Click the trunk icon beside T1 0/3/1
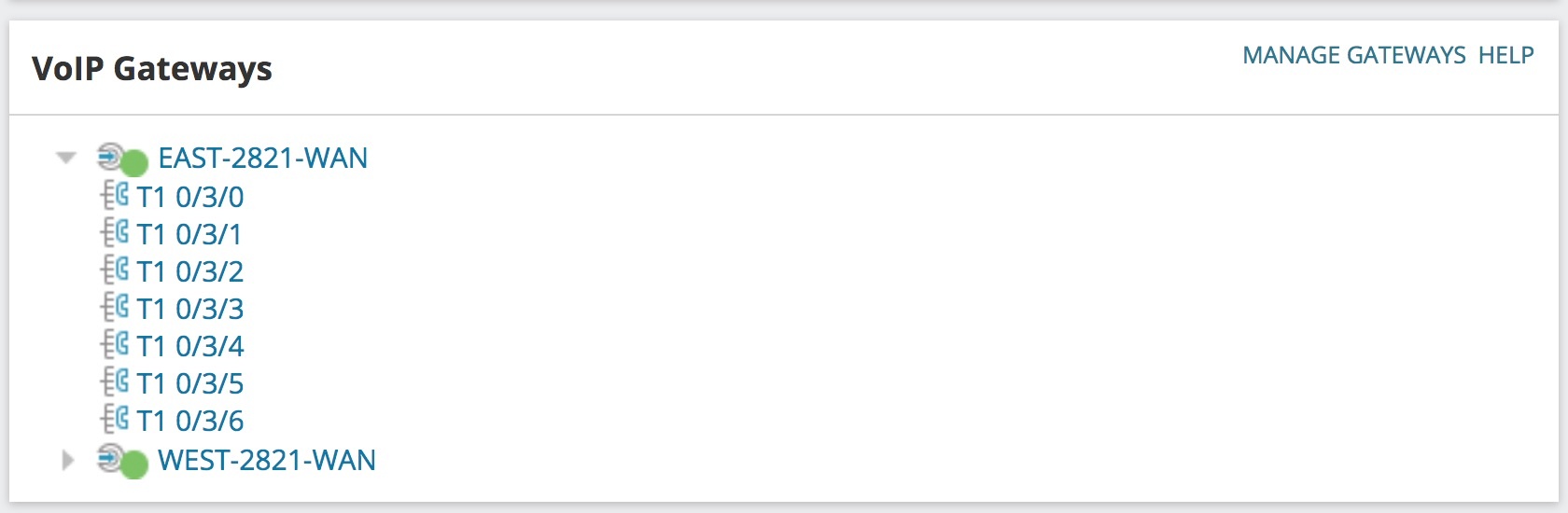The width and height of the screenshot is (1568, 513). [x=115, y=233]
